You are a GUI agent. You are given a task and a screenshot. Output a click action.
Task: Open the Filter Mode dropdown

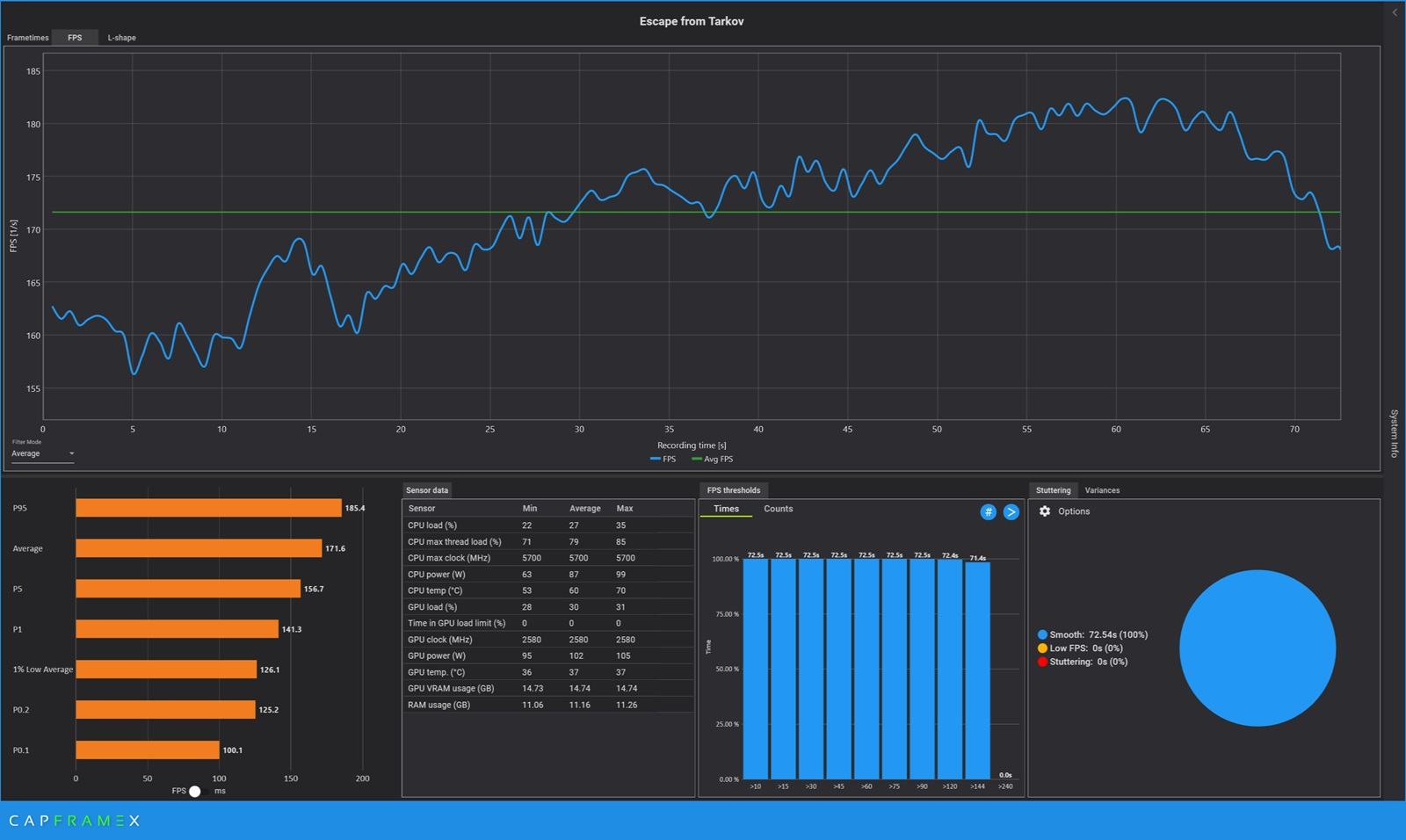click(43, 453)
